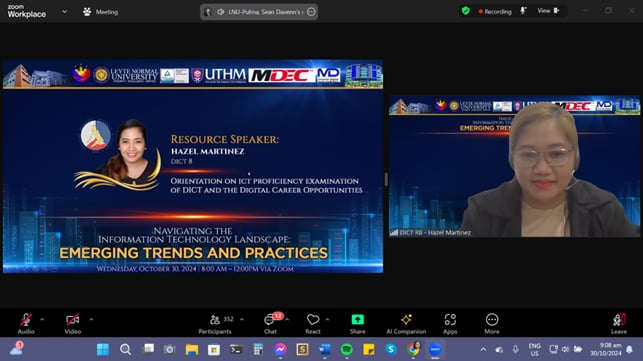
Task: Open Google Chrome from the taskbar
Action: point(413,350)
